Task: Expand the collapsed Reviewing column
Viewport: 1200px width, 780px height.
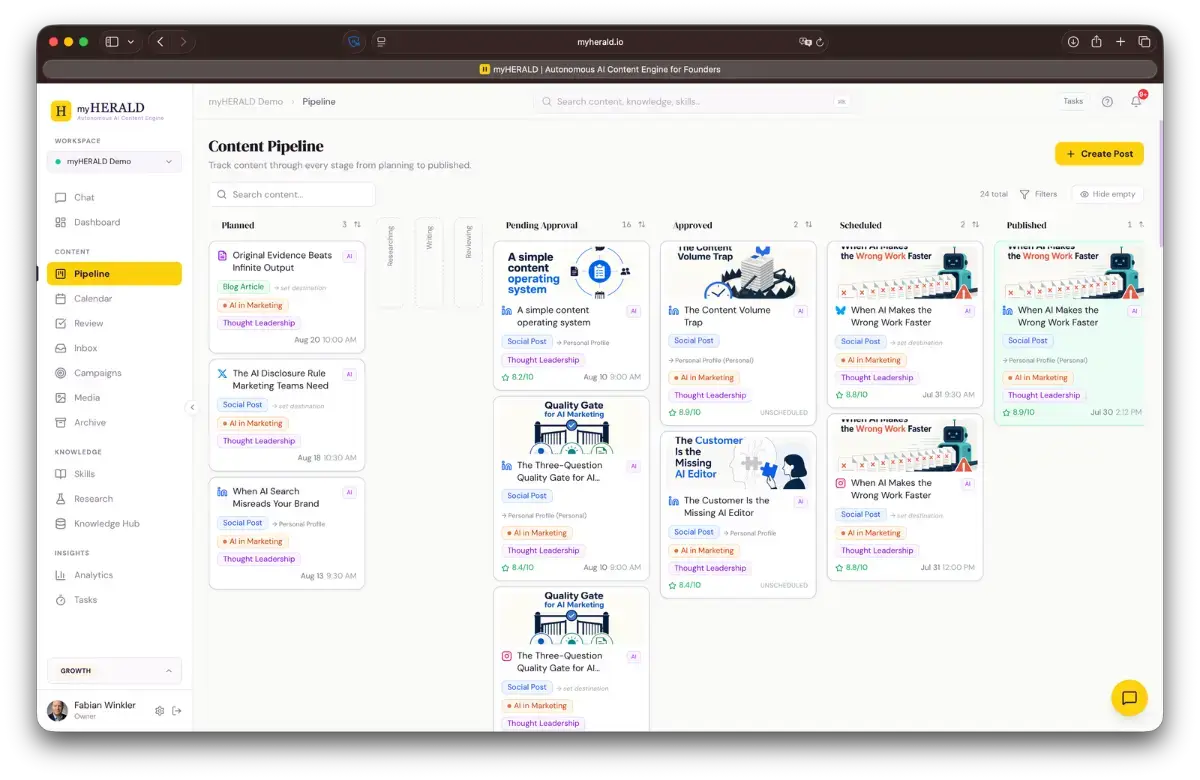Action: coord(468,263)
